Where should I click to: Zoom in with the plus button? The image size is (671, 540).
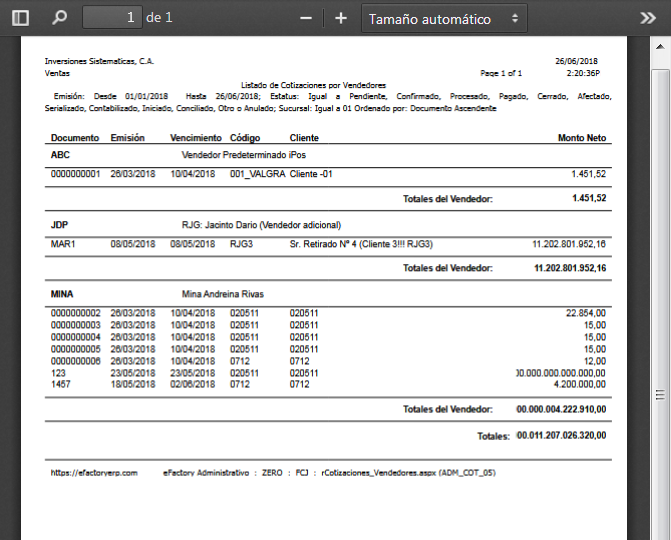(341, 18)
